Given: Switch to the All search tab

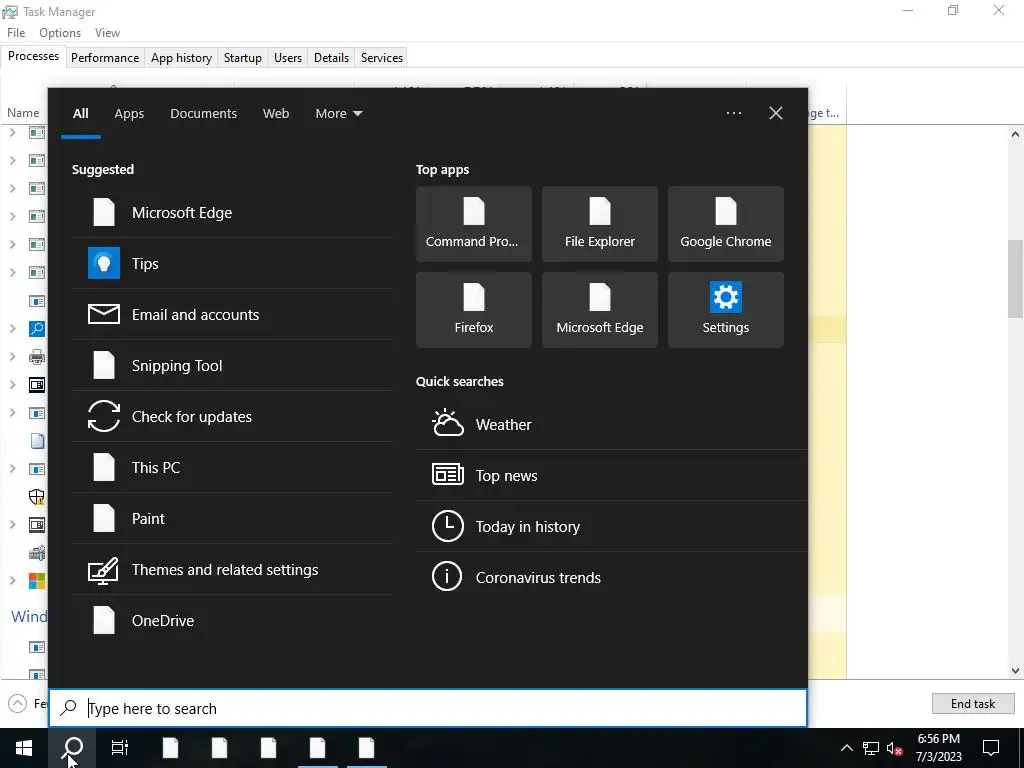Looking at the screenshot, I should pos(80,114).
